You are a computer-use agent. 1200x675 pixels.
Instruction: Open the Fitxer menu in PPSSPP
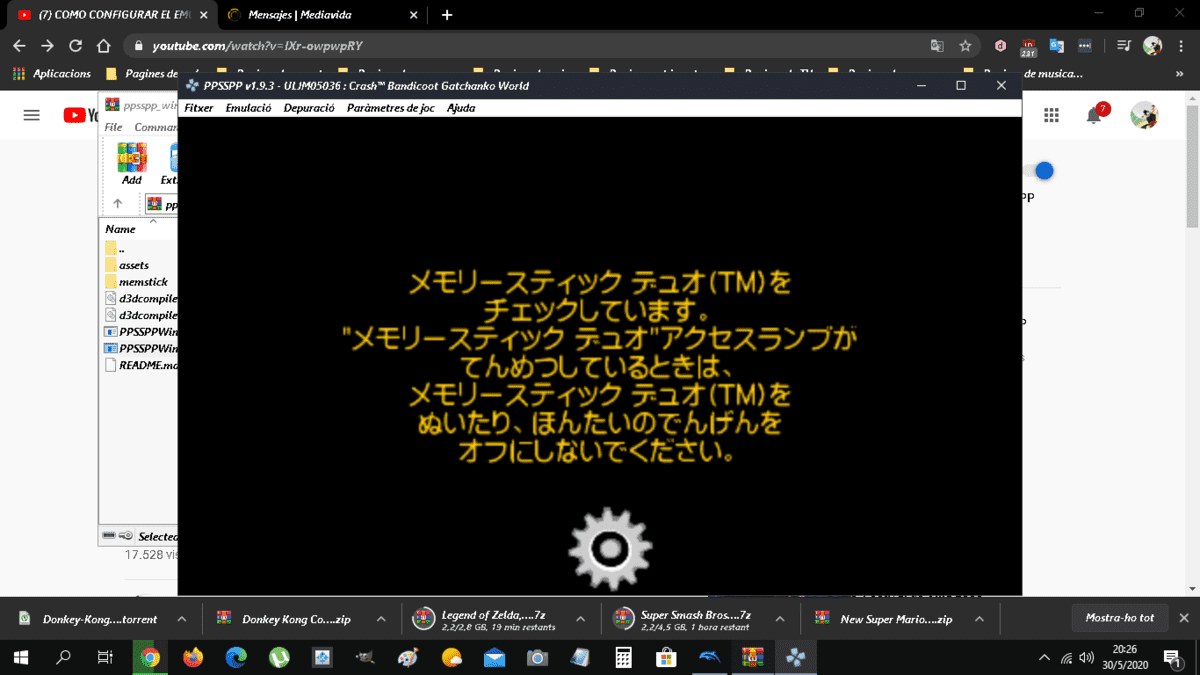[199, 108]
